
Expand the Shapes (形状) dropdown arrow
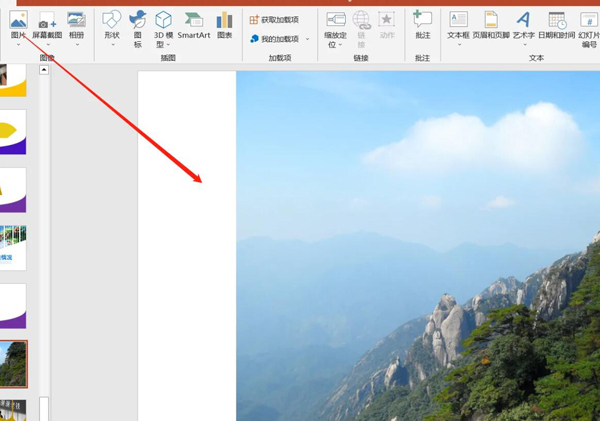(113, 45)
